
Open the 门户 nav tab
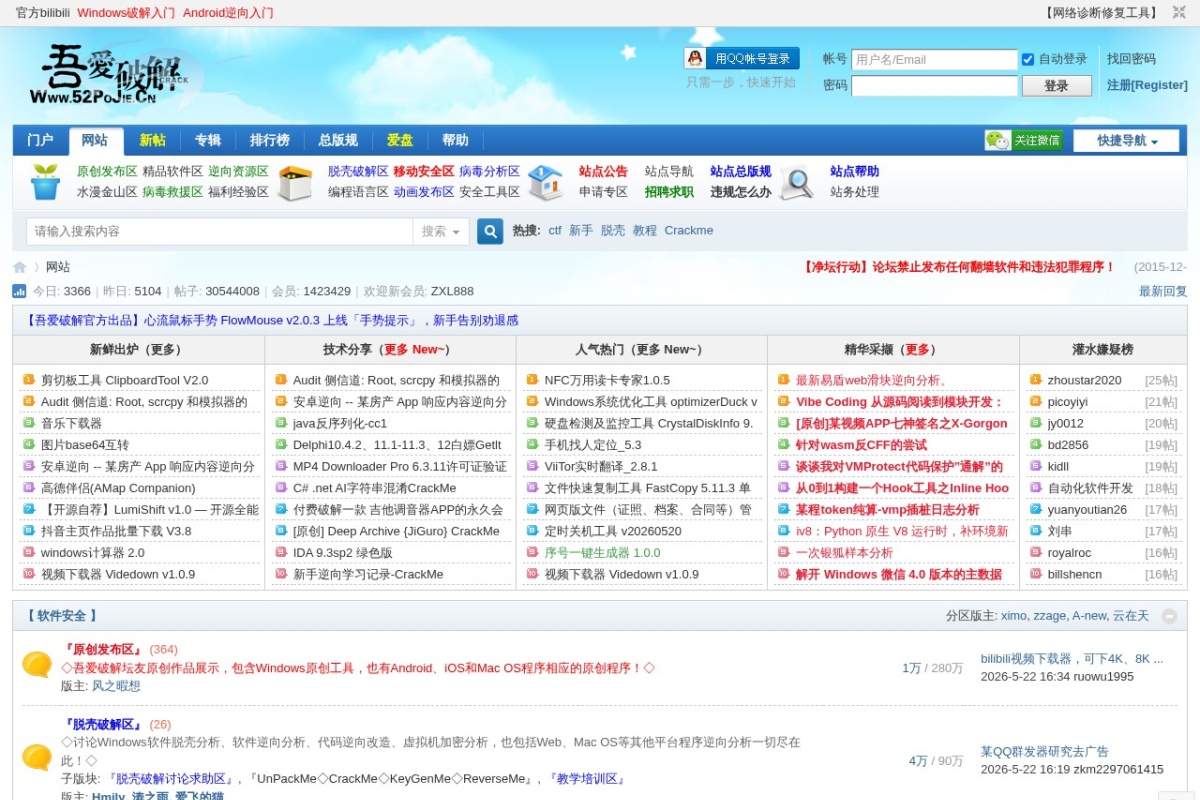pos(40,141)
